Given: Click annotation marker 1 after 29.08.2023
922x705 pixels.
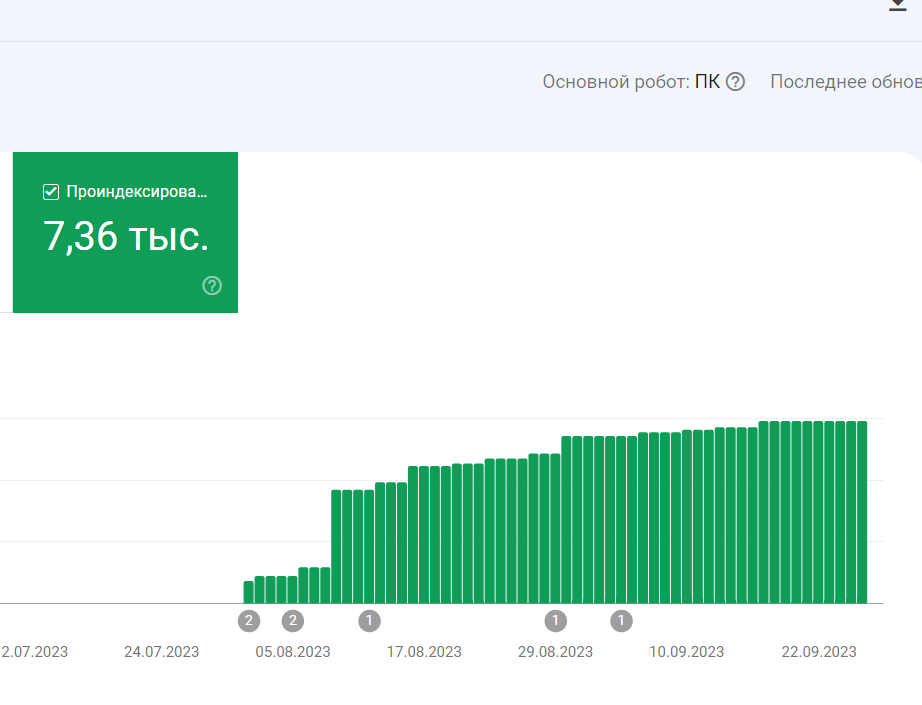Looking at the screenshot, I should pos(621,620).
